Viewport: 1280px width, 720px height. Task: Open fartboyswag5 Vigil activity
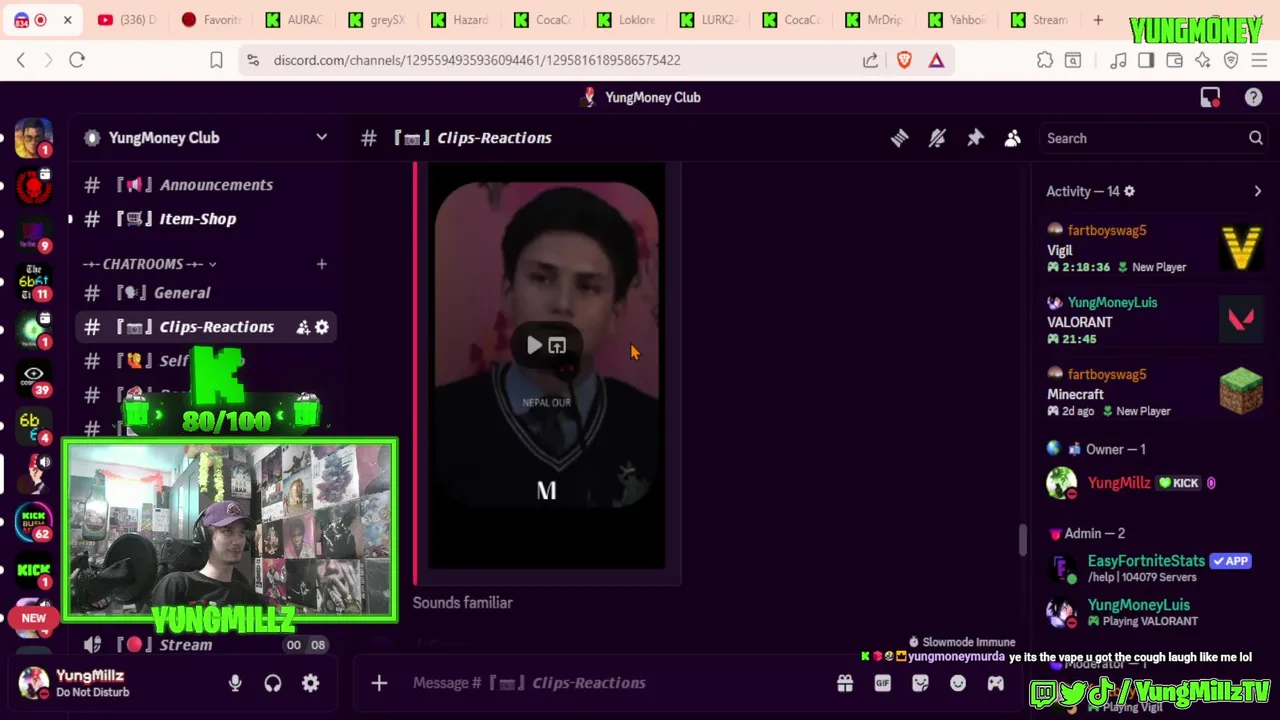point(1153,248)
